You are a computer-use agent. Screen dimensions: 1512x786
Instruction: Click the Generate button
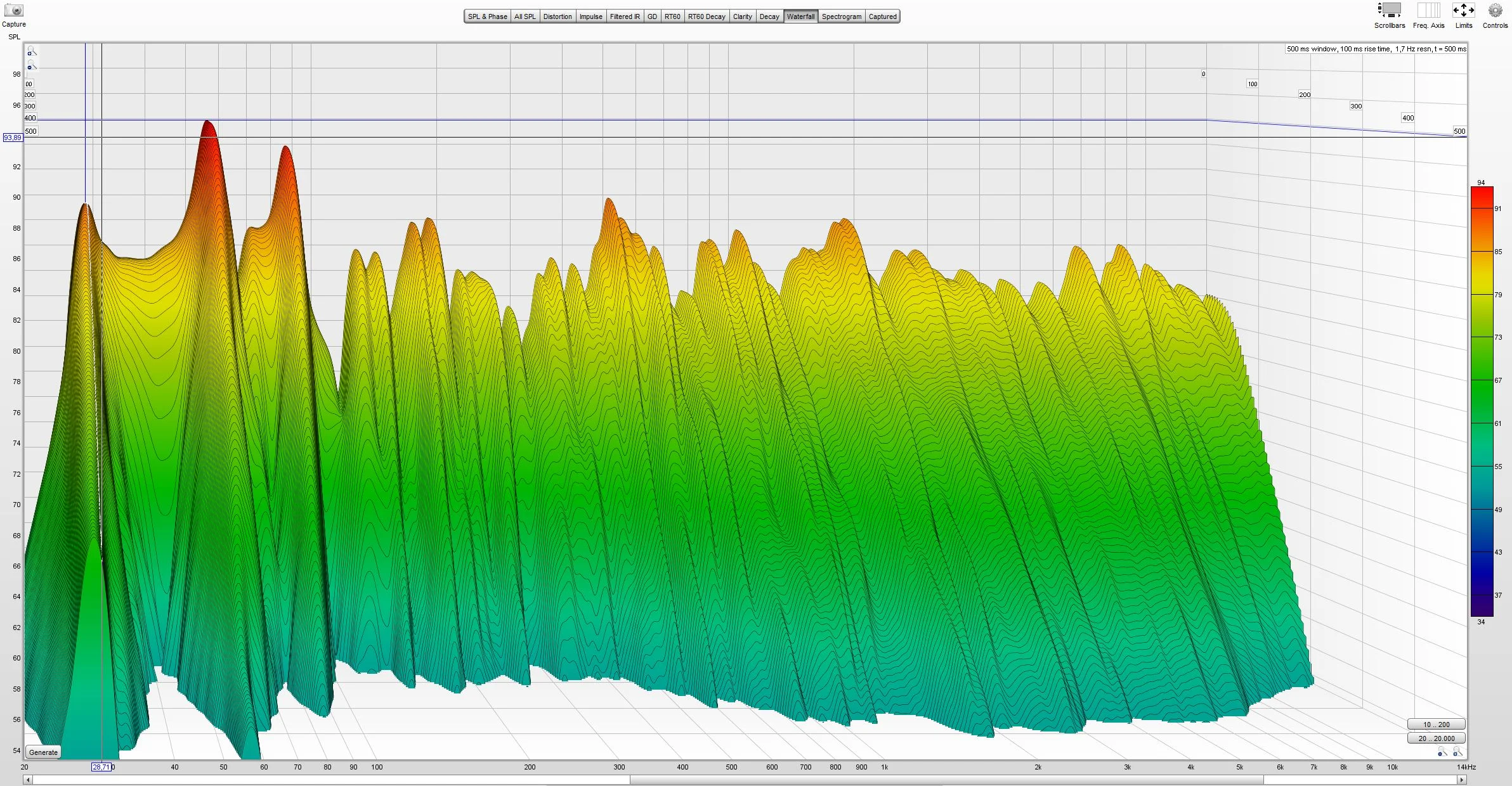click(x=43, y=752)
